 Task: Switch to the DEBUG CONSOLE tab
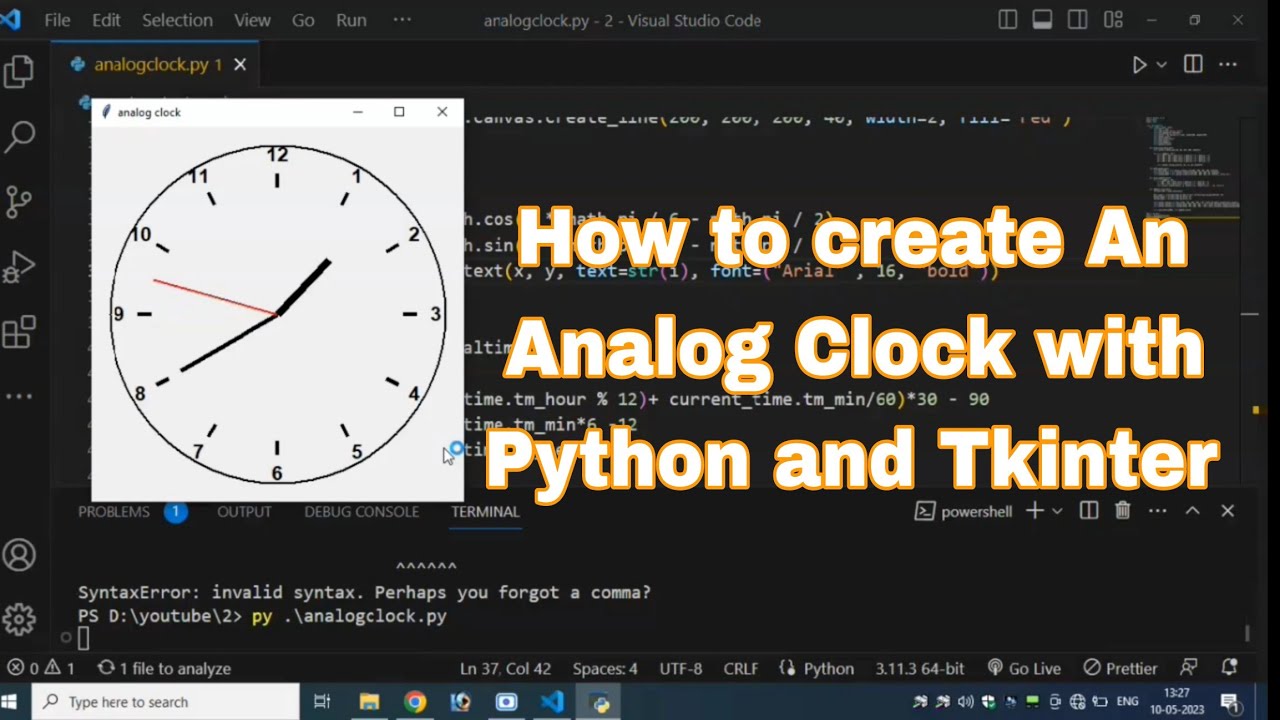pos(361,511)
